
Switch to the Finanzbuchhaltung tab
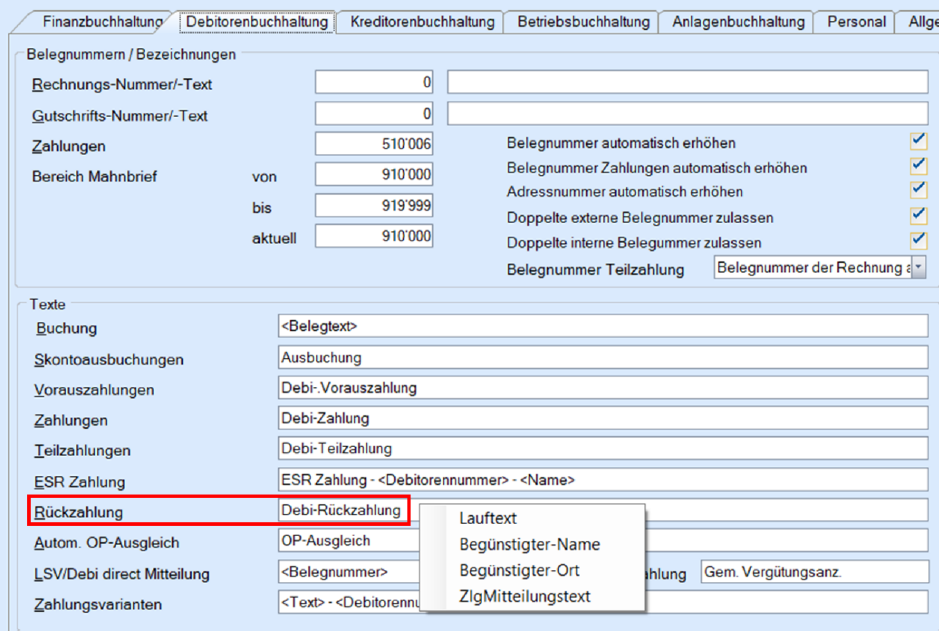click(x=100, y=21)
